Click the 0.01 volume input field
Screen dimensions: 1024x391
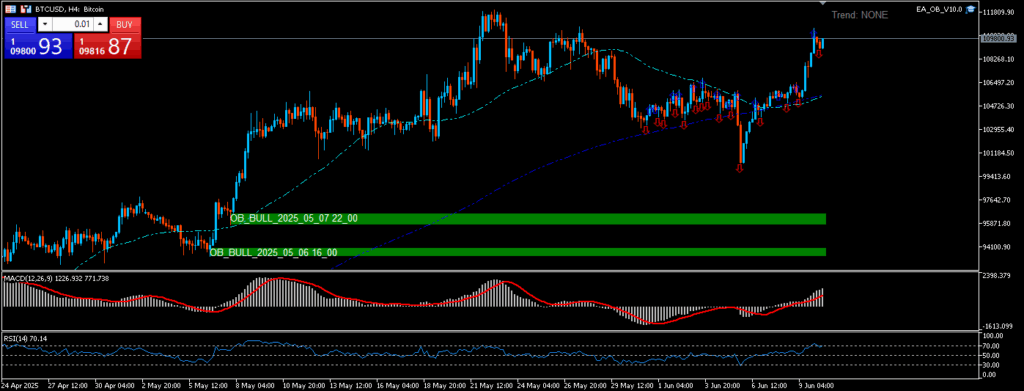click(72, 25)
